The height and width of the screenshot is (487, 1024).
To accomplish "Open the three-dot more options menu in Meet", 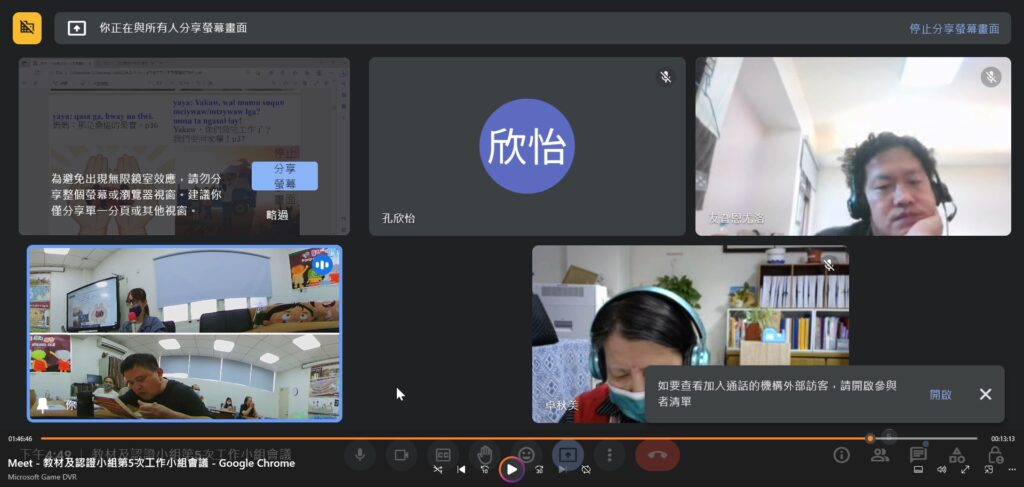I will click(x=609, y=455).
